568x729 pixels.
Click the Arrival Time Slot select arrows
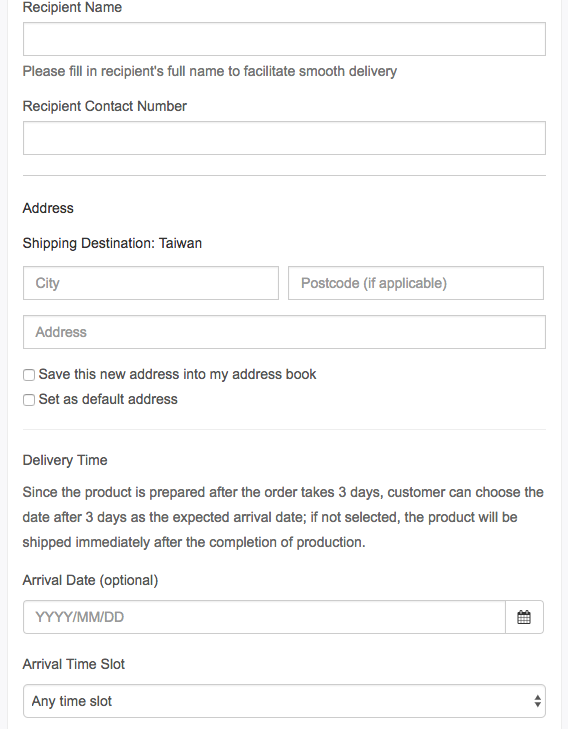coord(537,701)
